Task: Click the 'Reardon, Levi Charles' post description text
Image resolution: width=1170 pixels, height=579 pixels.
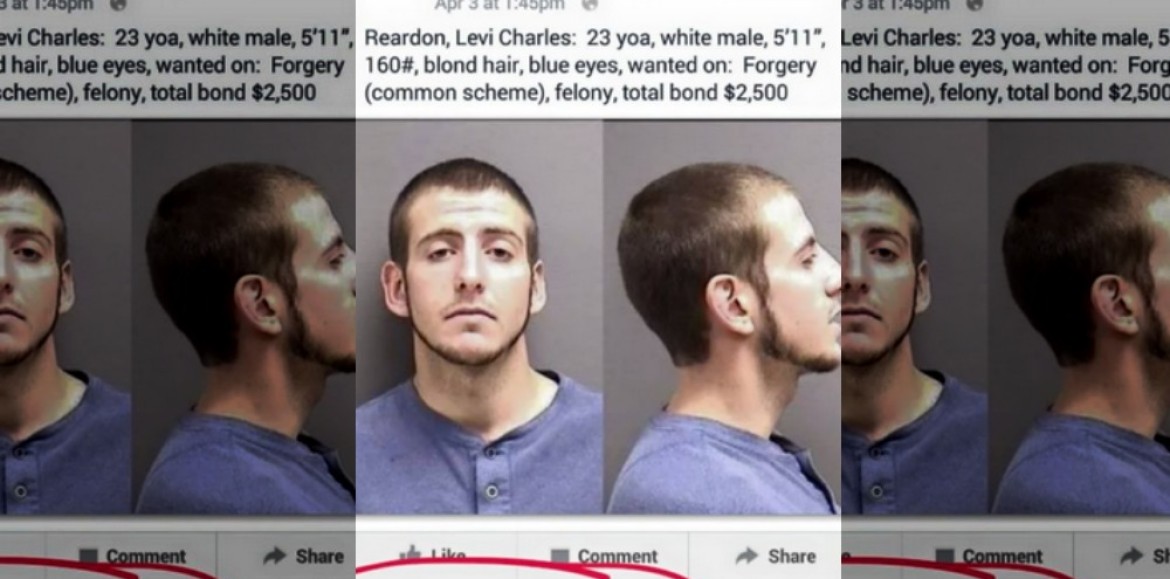Action: pyautogui.click(x=595, y=65)
